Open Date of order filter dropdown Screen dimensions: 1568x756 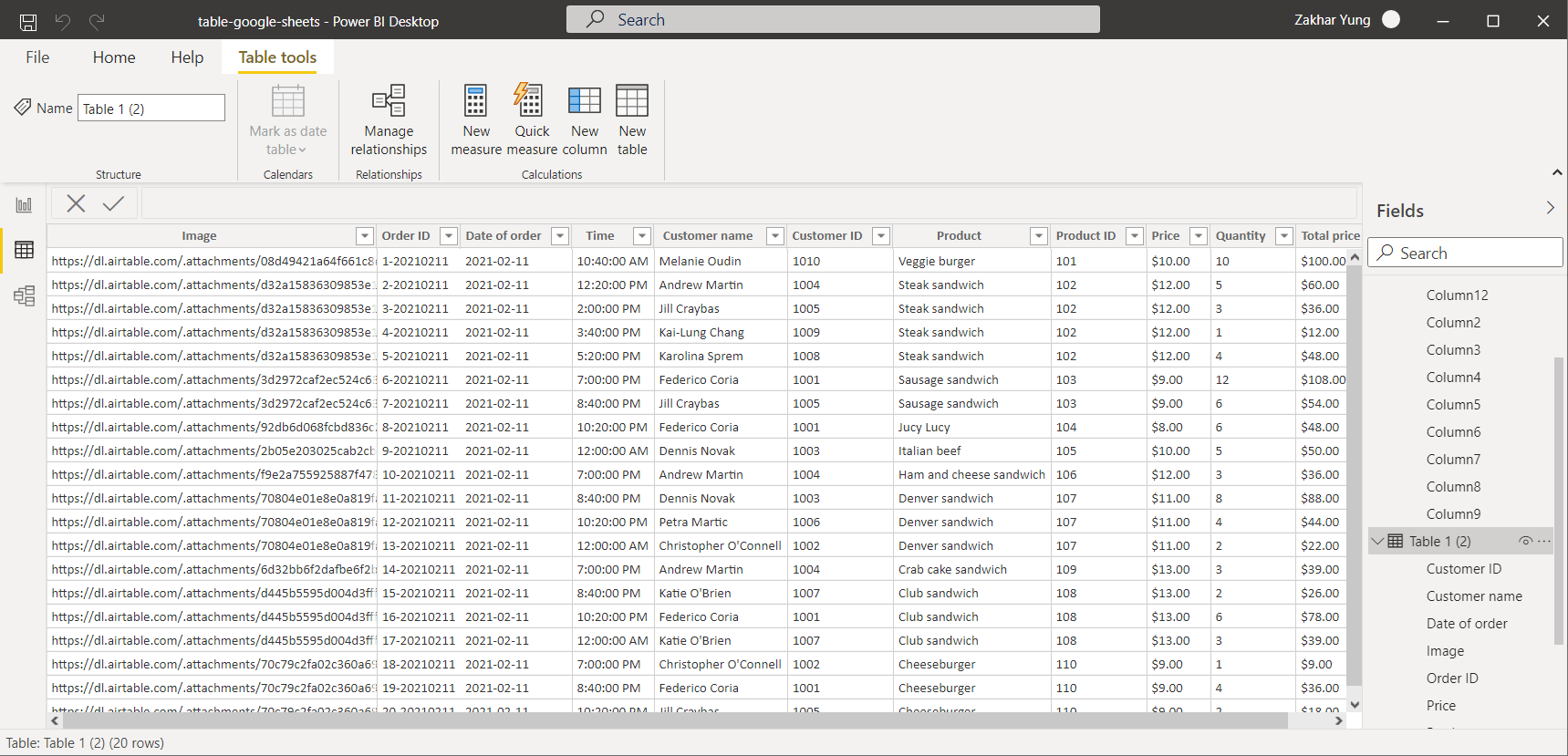561,236
